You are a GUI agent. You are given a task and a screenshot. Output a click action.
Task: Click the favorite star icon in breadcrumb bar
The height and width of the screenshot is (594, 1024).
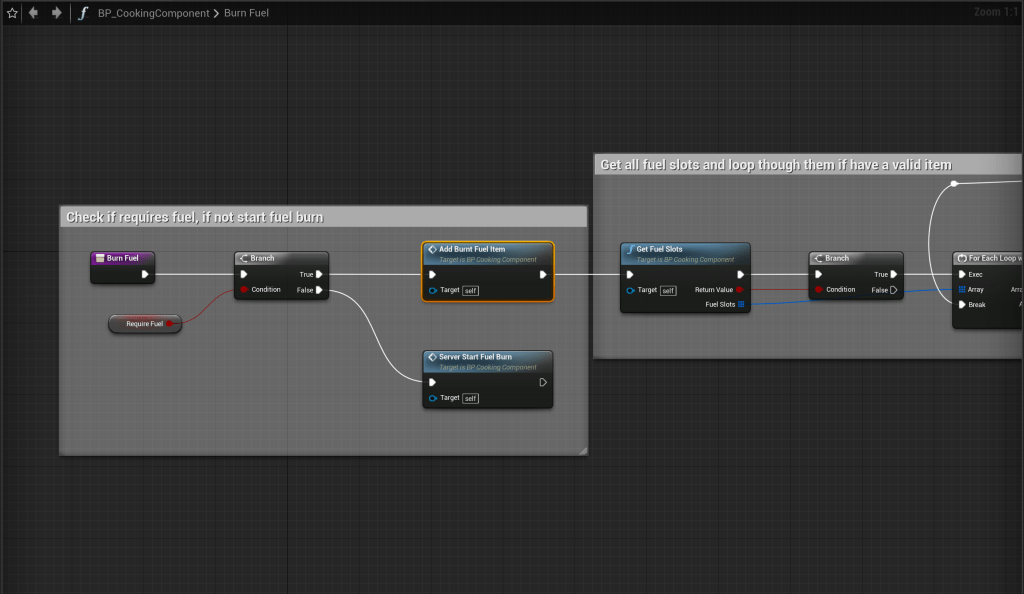12,13
